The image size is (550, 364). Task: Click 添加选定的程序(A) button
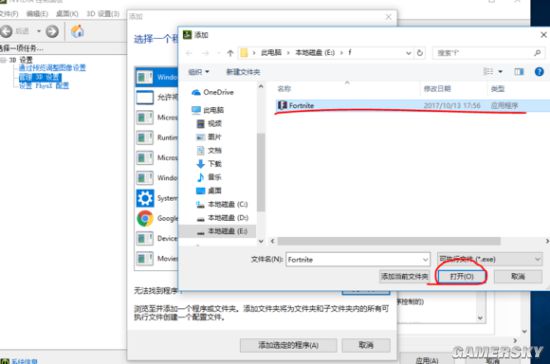coord(288,345)
